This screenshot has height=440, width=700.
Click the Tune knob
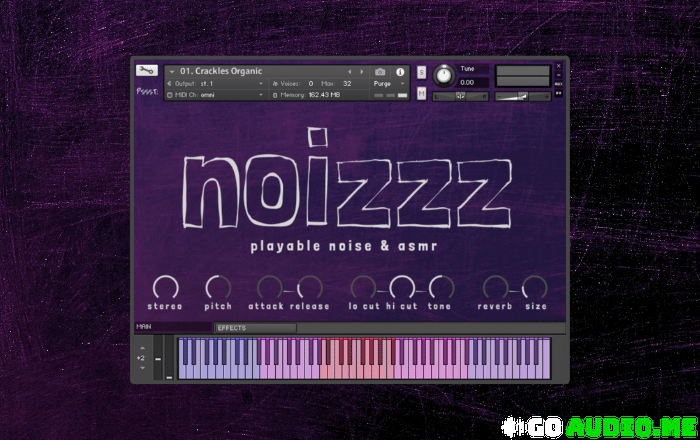point(443,76)
